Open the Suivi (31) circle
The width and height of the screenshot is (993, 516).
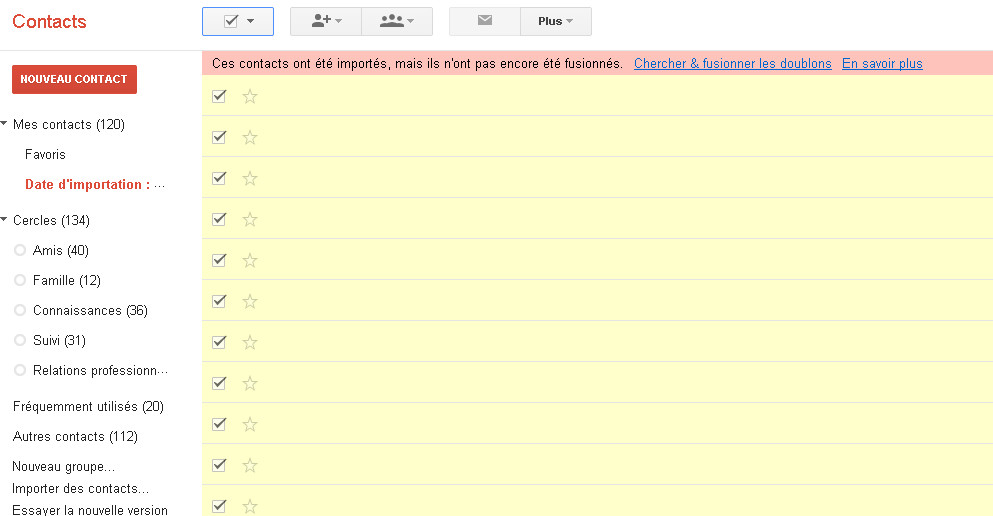59,340
